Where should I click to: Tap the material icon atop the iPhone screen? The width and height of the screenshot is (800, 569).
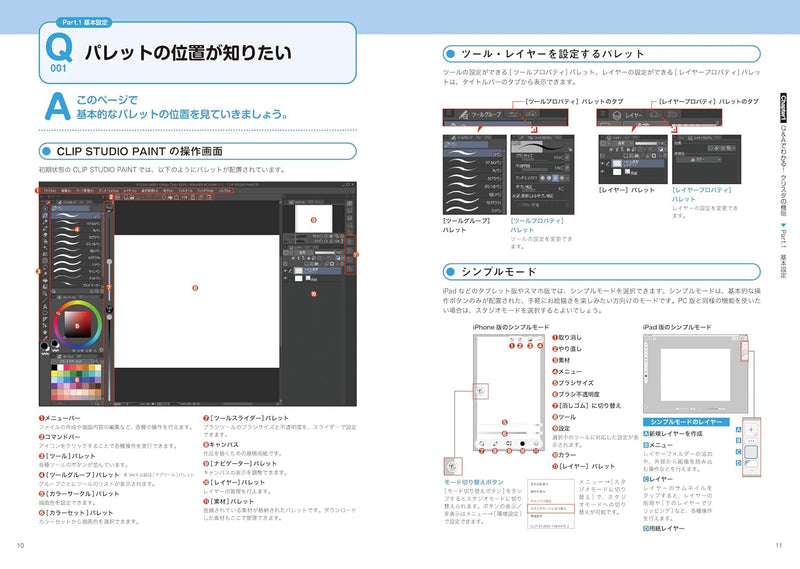530,339
